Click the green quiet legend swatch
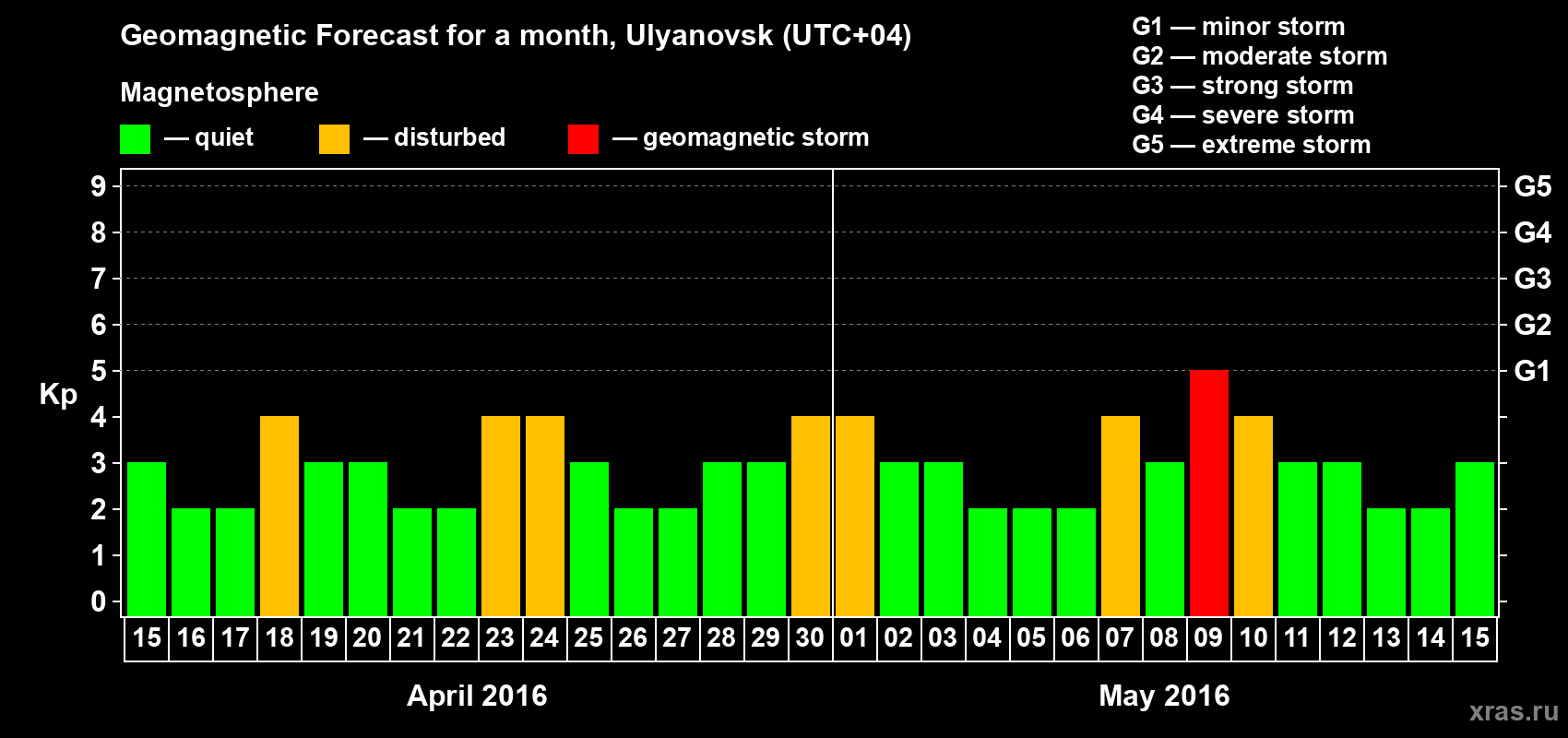 pyautogui.click(x=135, y=139)
